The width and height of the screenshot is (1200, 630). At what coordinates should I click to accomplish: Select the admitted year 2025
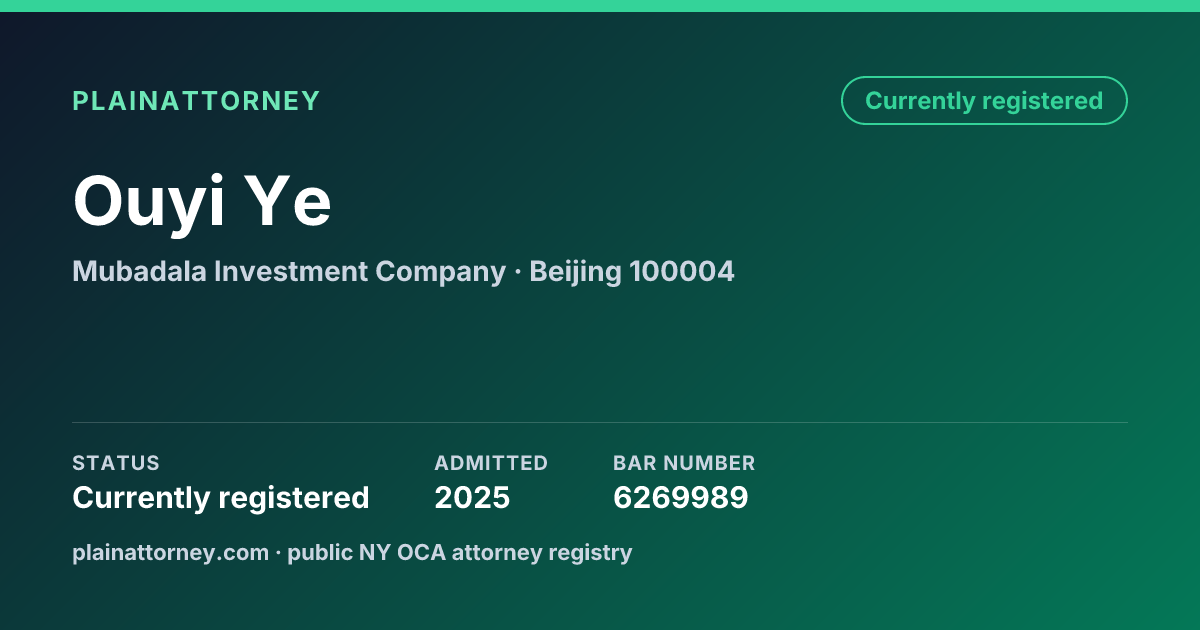point(472,497)
